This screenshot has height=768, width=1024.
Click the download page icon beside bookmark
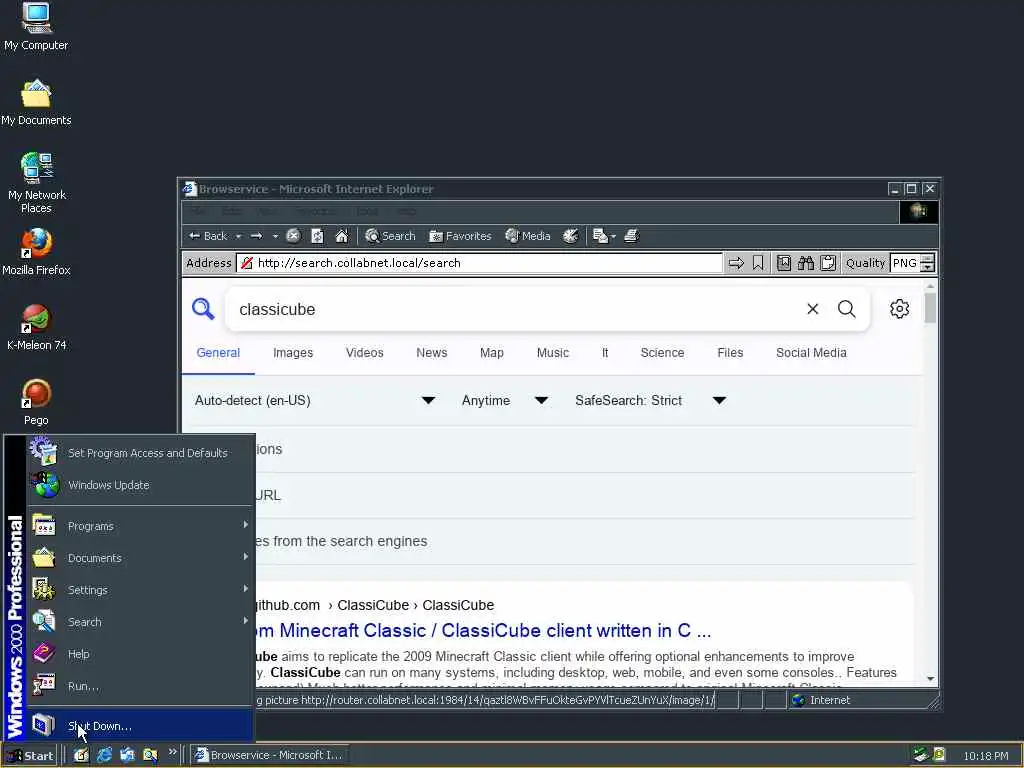[x=784, y=263]
